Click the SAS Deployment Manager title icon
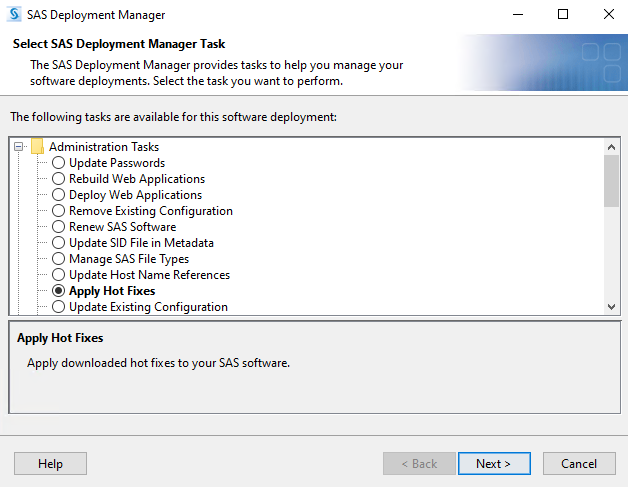 tap(14, 15)
